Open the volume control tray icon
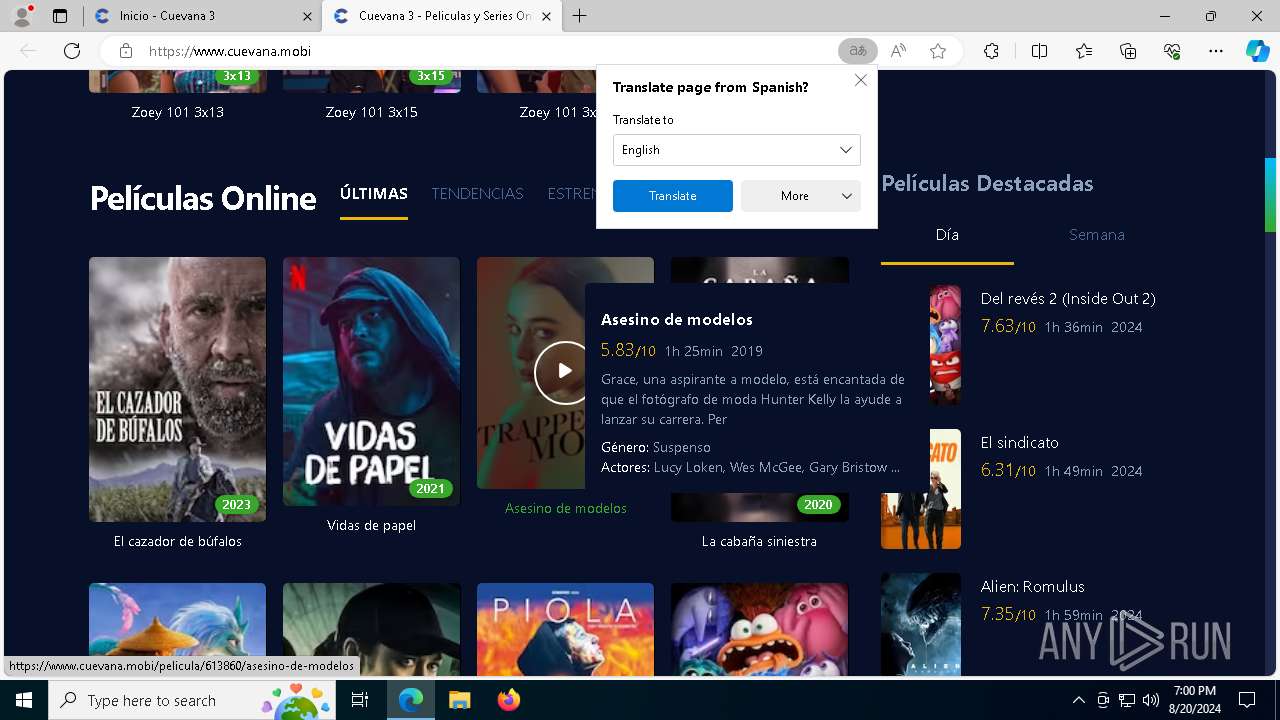 pyautogui.click(x=1150, y=700)
